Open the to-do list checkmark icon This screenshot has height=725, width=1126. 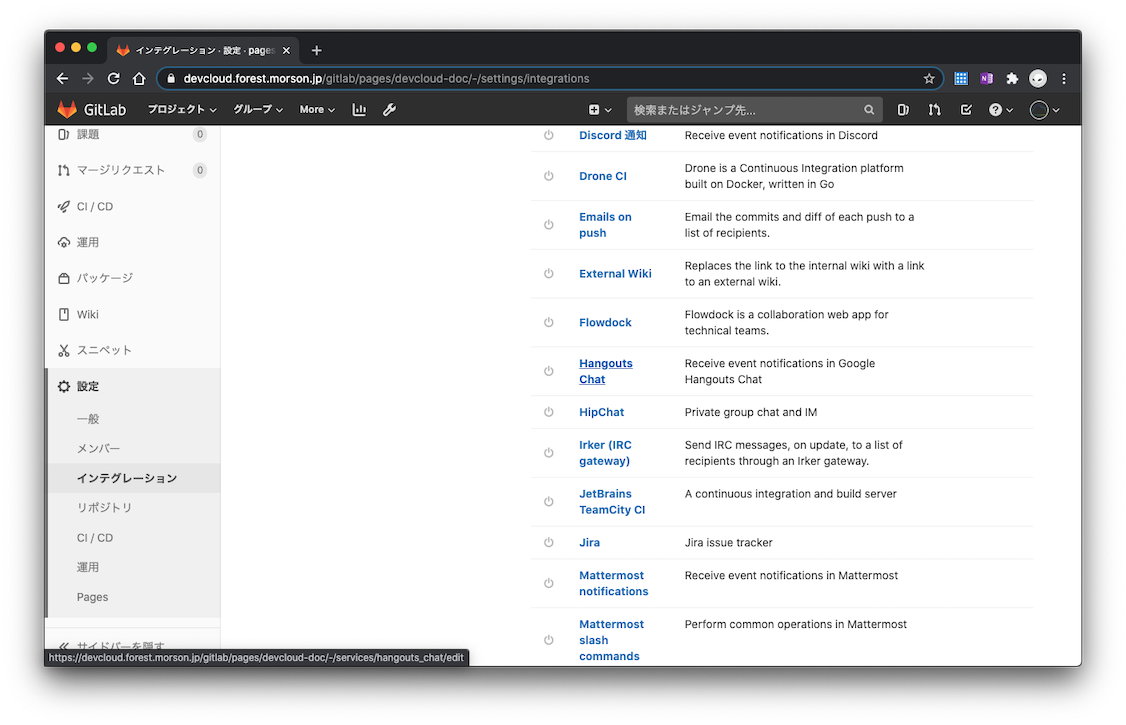point(965,110)
